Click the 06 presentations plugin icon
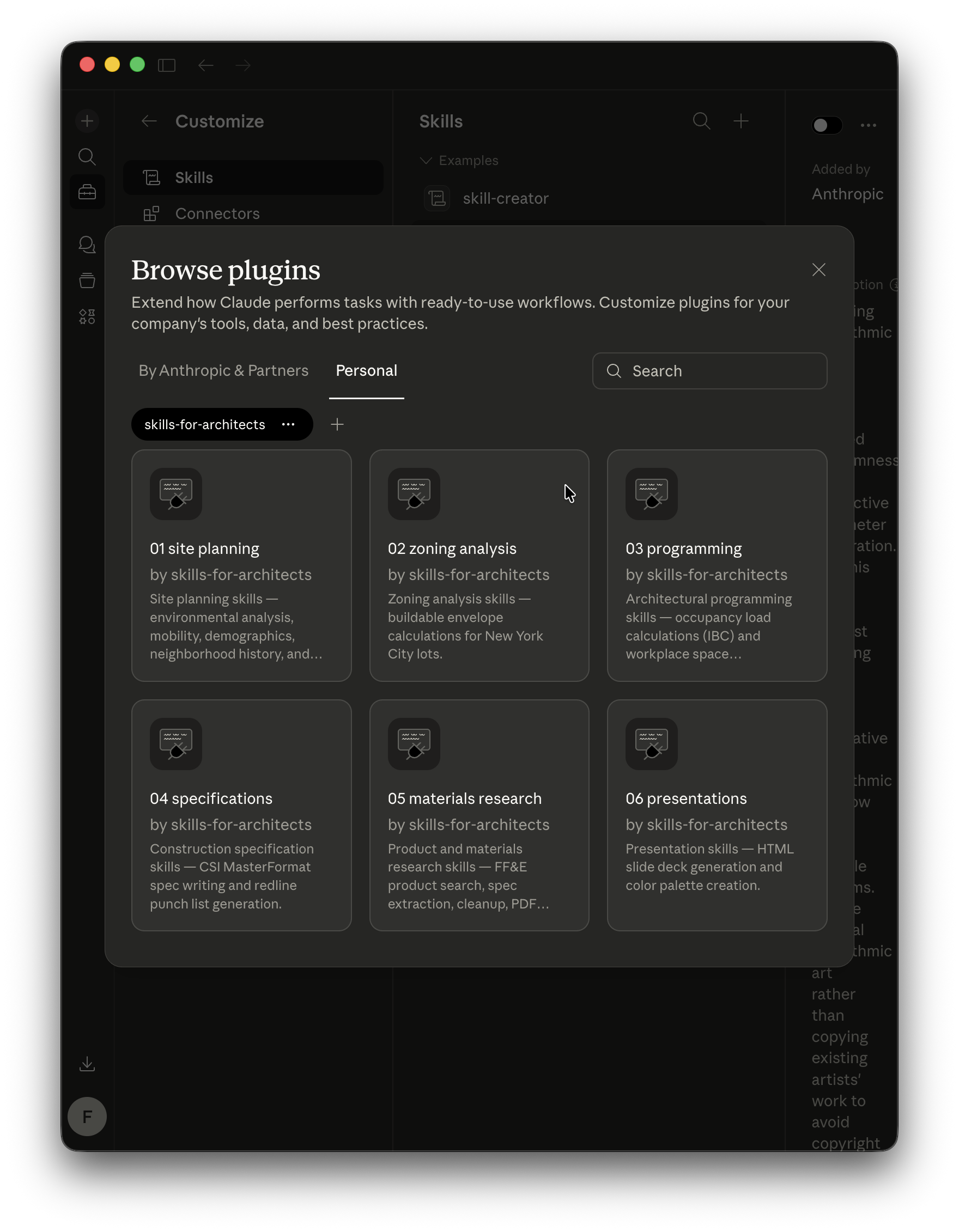The height and width of the screenshot is (1232, 959). coord(651,743)
